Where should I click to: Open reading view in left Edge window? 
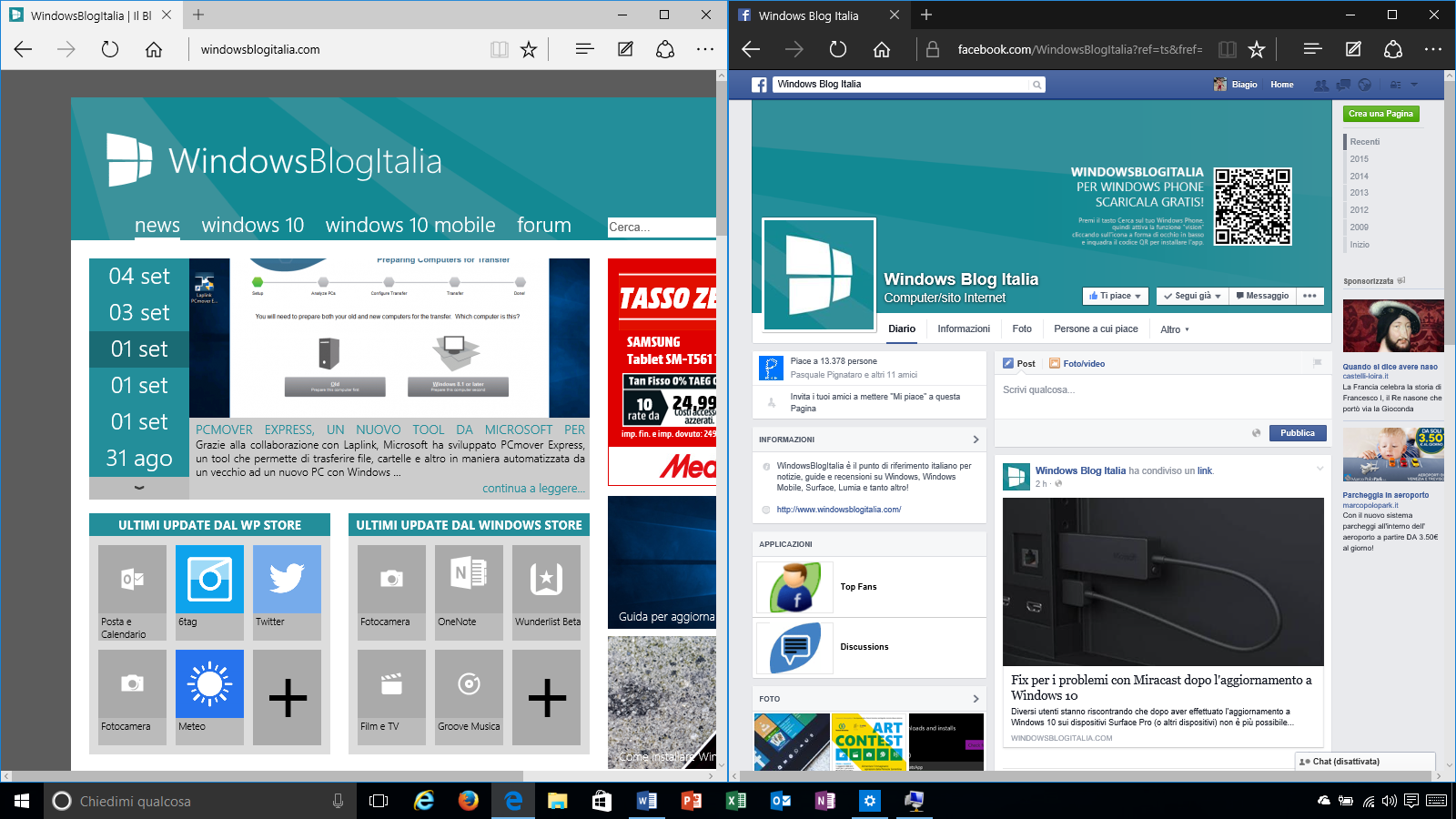[500, 49]
